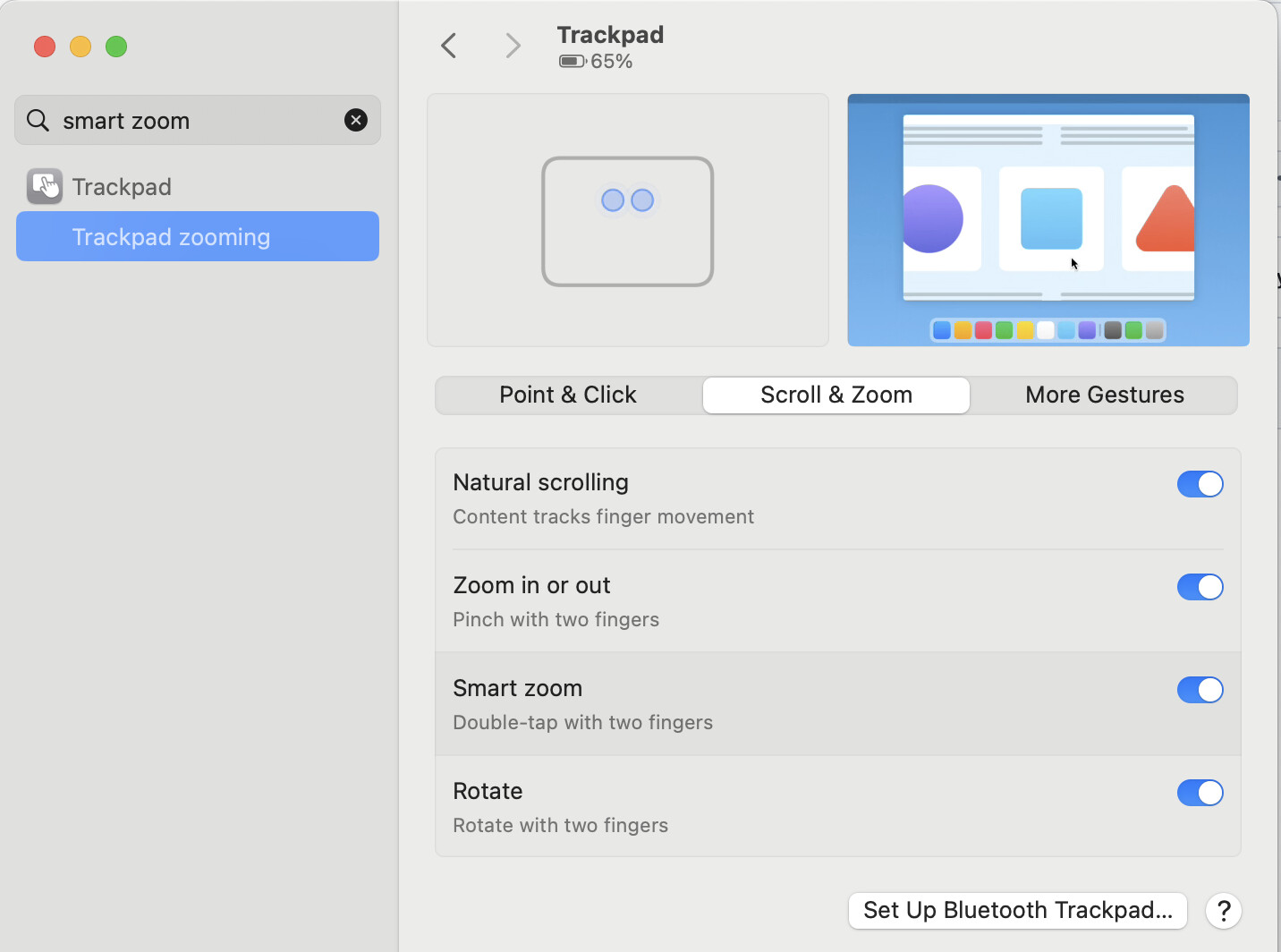Toggle Smart zoom switch

point(1200,690)
